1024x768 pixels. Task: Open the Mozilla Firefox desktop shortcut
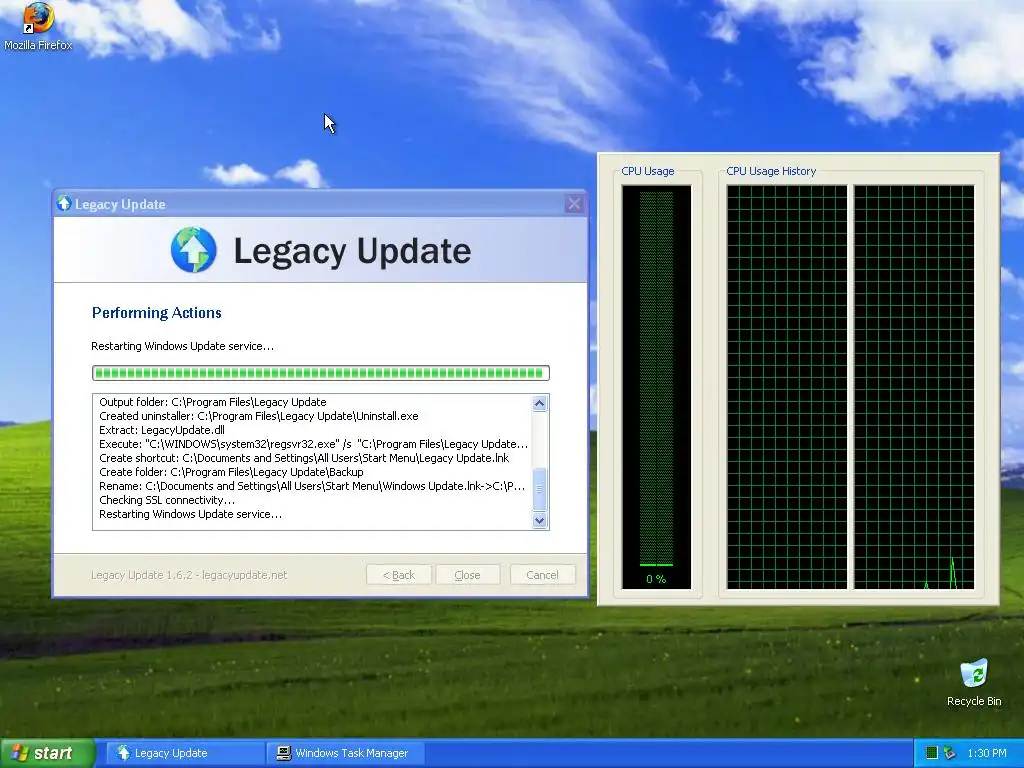tap(38, 26)
